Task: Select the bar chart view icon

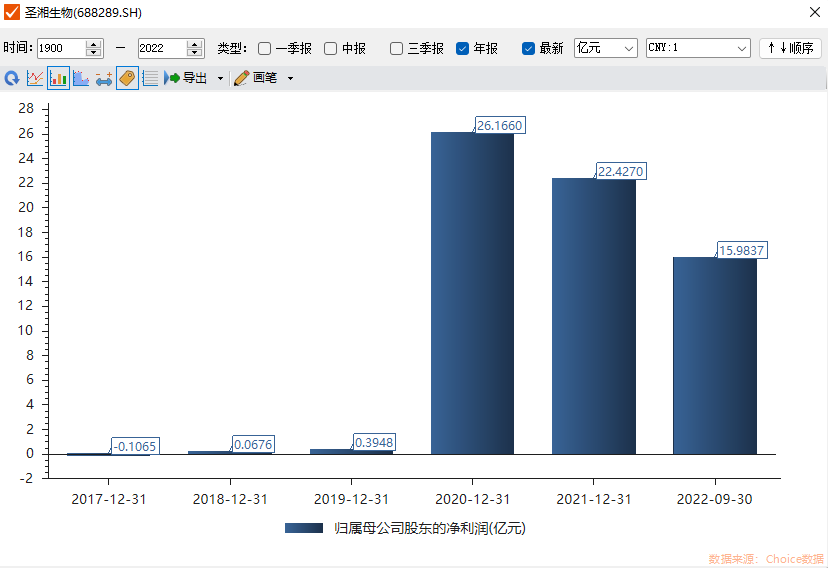Action: coord(58,78)
